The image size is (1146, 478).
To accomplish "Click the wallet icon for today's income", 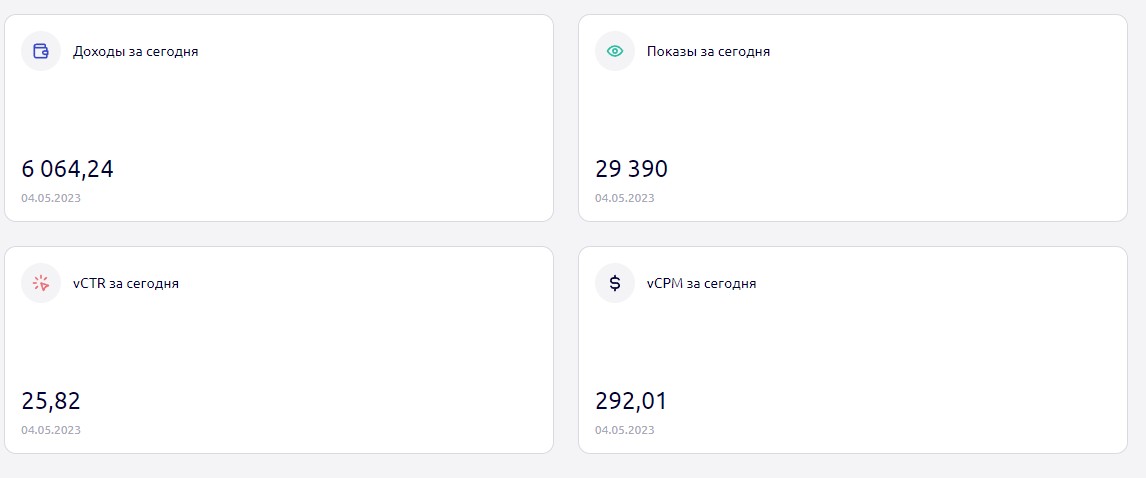I will pos(41,51).
